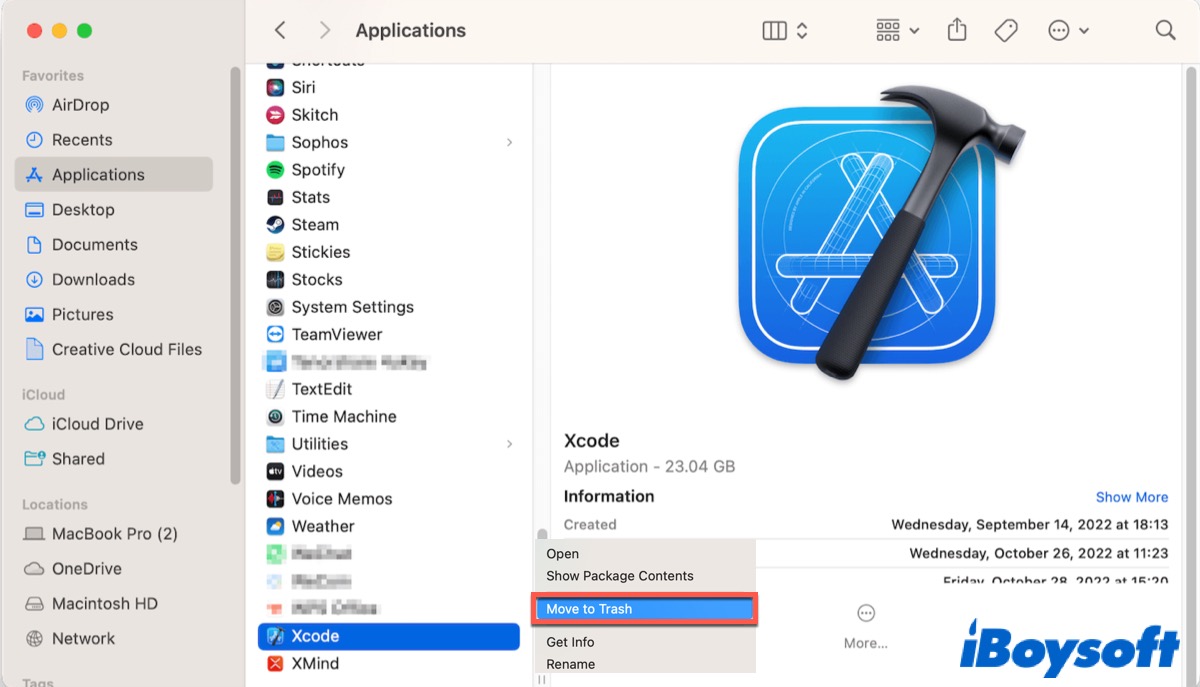1200x687 pixels.
Task: Open the ellipsis action menu dropdown
Action: 1068,31
